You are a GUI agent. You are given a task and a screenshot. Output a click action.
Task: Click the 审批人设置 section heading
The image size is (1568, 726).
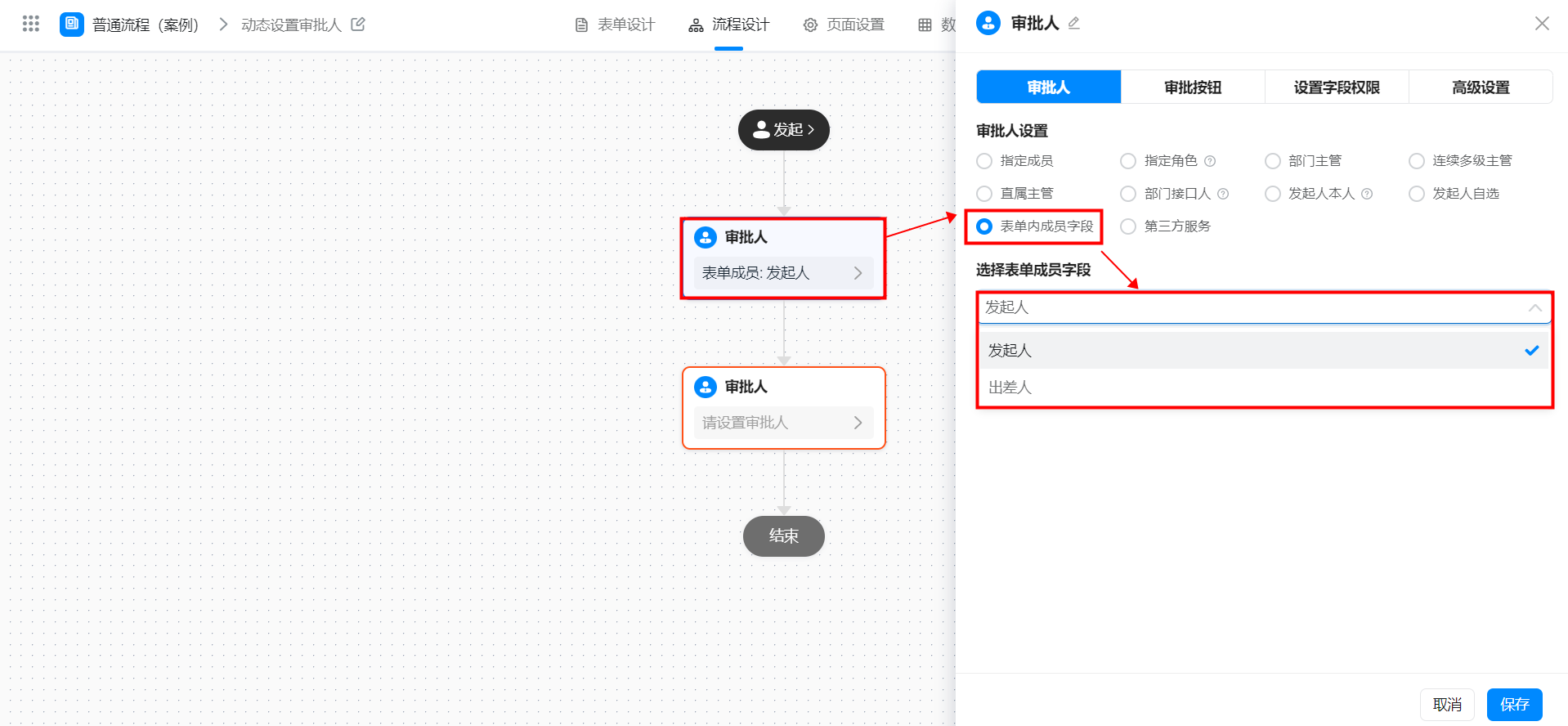(x=1012, y=131)
